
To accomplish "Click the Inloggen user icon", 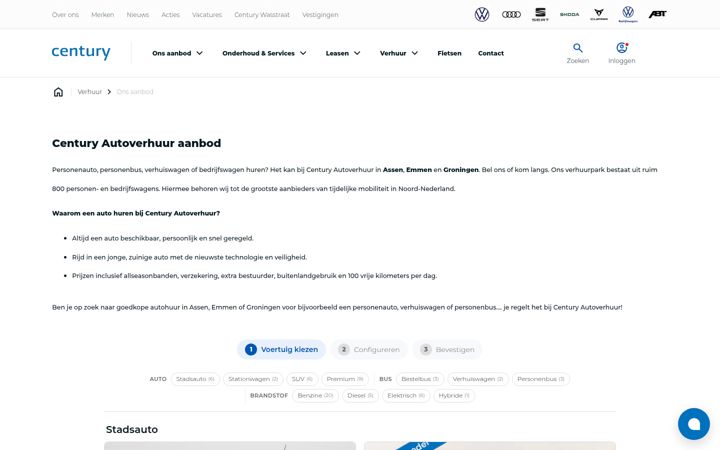I will [x=622, y=48].
